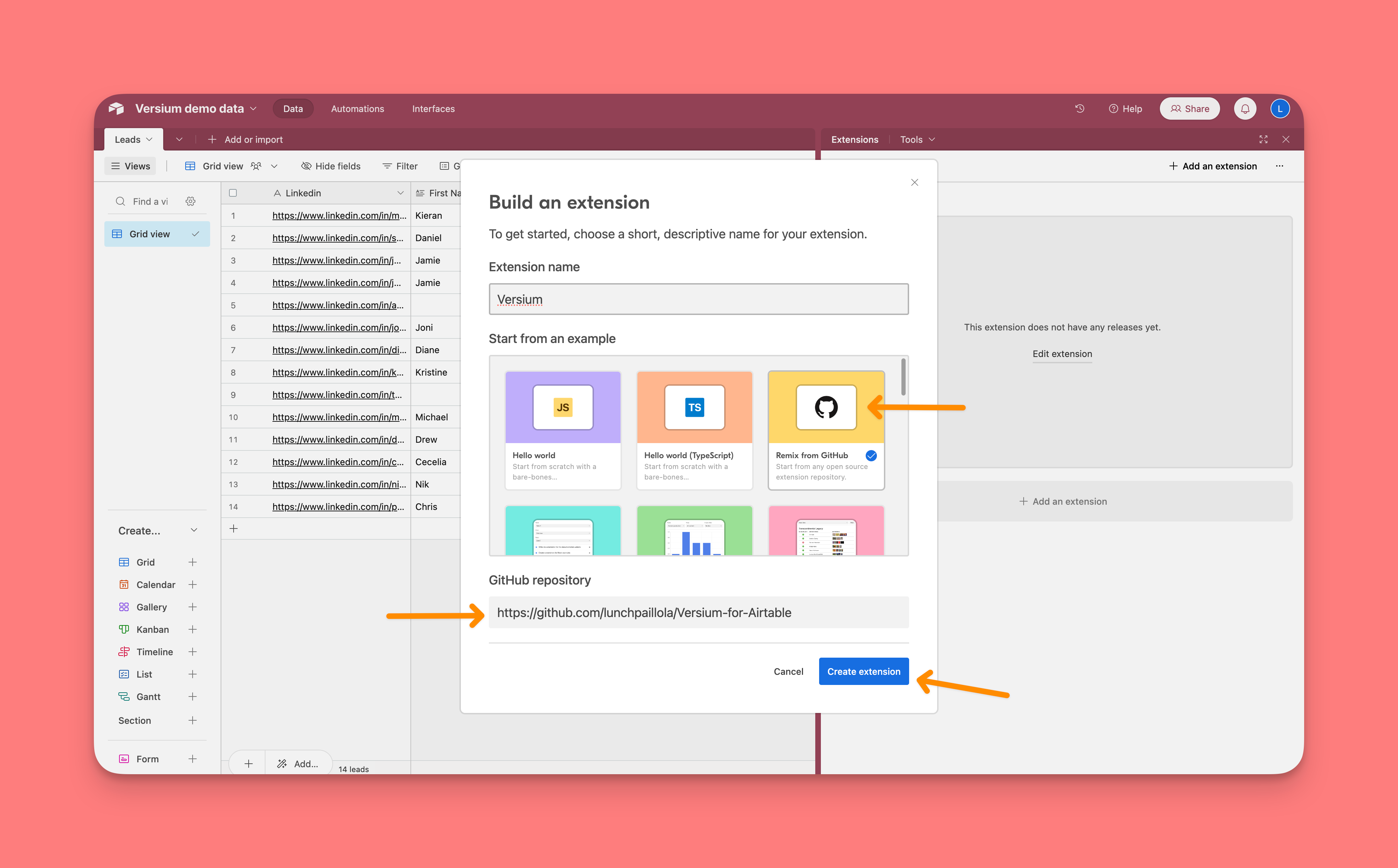Click the Create extension button
Image resolution: width=1398 pixels, height=868 pixels.
pos(863,671)
